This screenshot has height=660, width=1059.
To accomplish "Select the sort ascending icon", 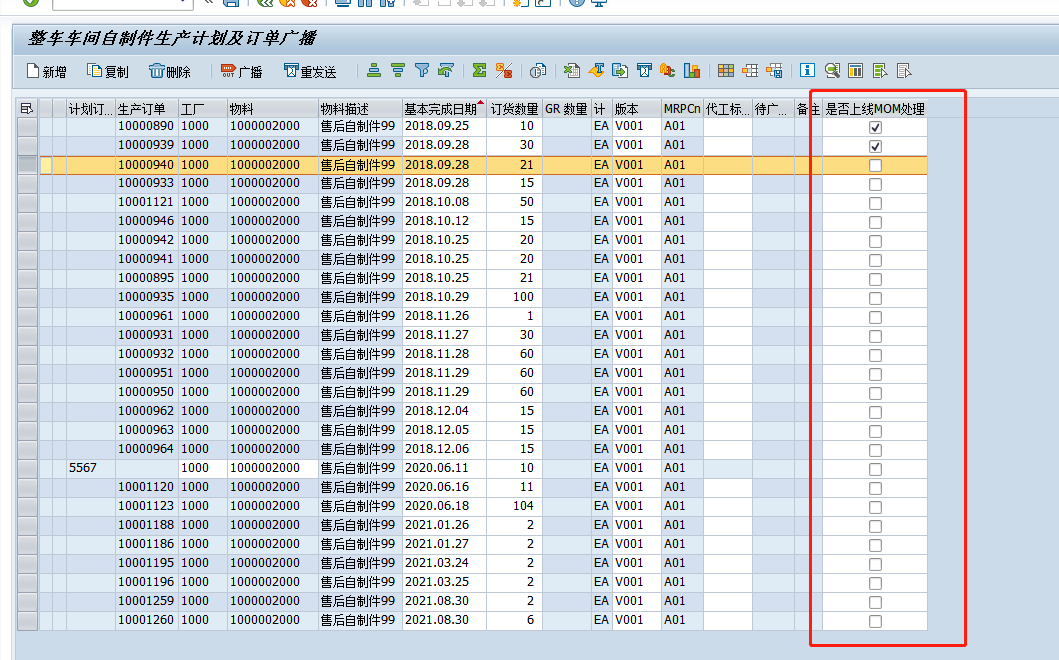I will click(373, 70).
